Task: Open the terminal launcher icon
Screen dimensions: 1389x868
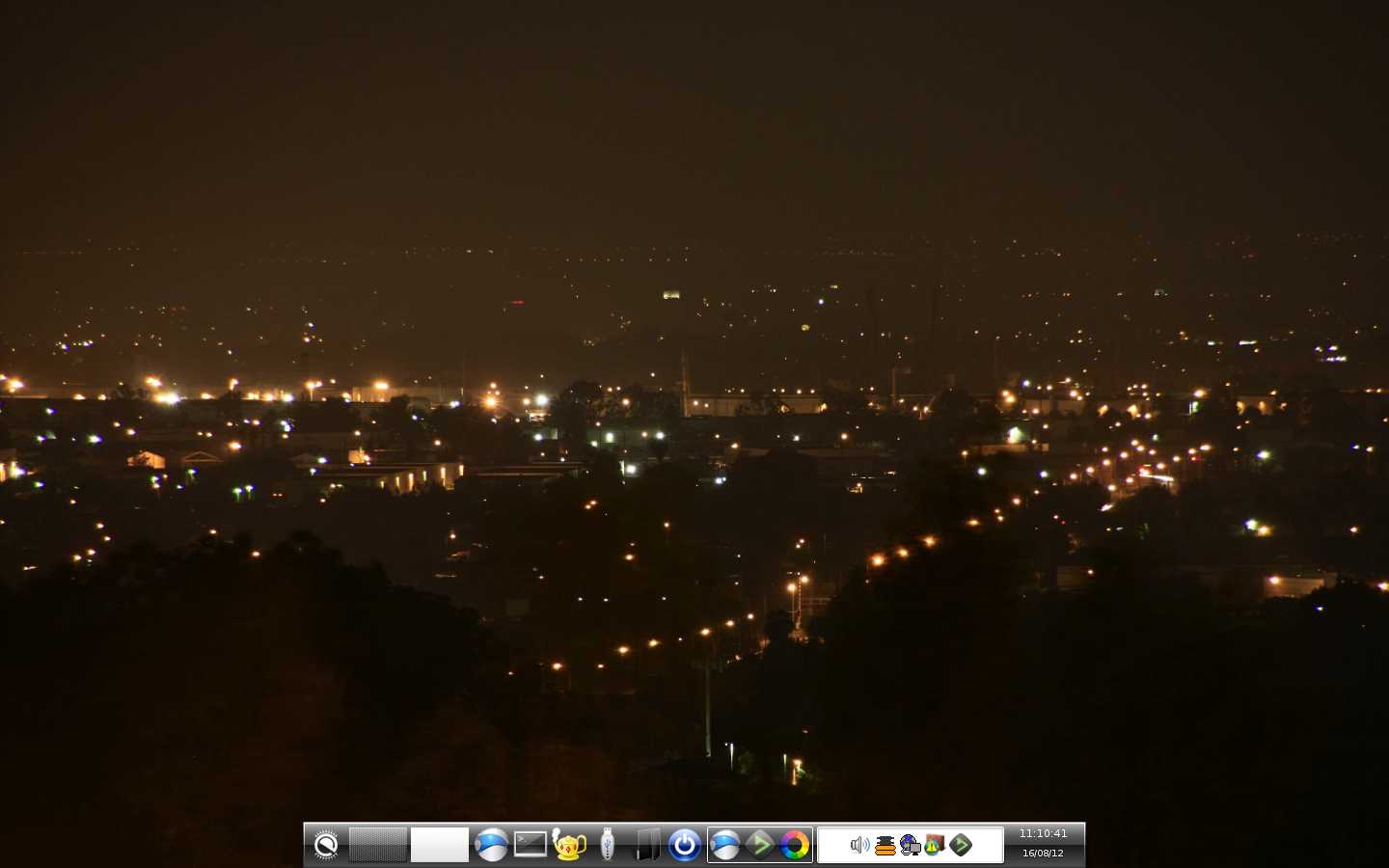Action: pos(530,845)
